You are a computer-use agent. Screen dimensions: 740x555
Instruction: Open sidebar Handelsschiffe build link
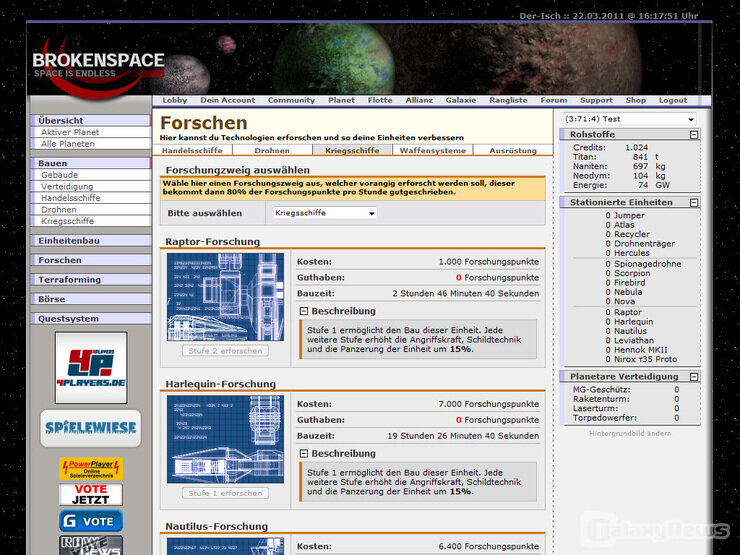pos(91,198)
